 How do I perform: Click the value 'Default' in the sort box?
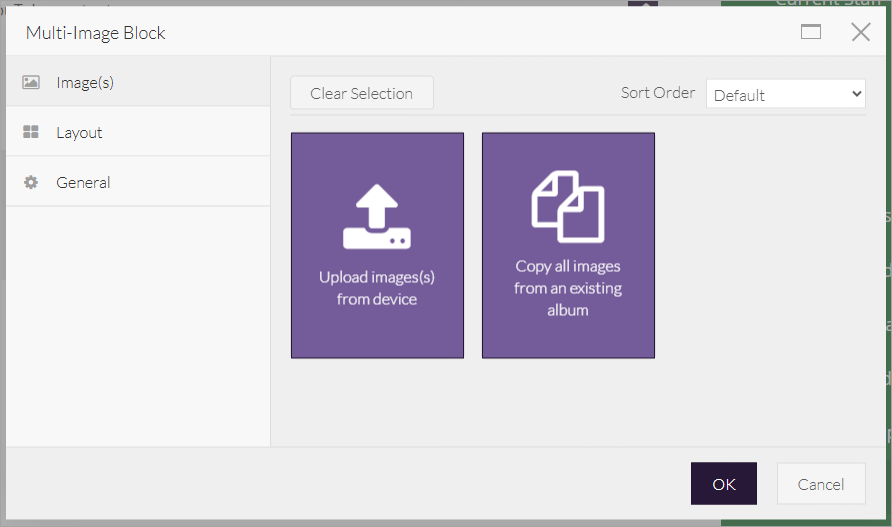coord(740,95)
